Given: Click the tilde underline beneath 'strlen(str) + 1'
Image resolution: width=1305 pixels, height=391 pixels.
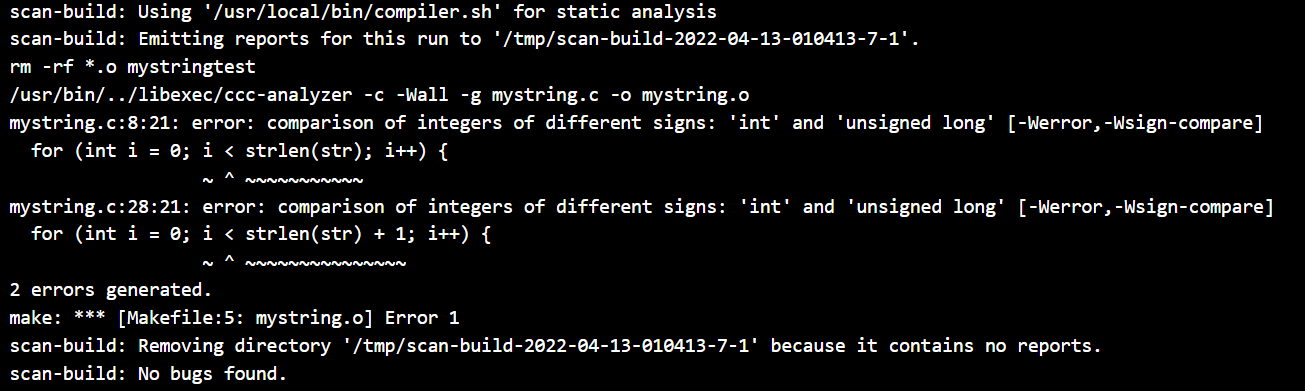Looking at the screenshot, I should pyautogui.click(x=325, y=265).
